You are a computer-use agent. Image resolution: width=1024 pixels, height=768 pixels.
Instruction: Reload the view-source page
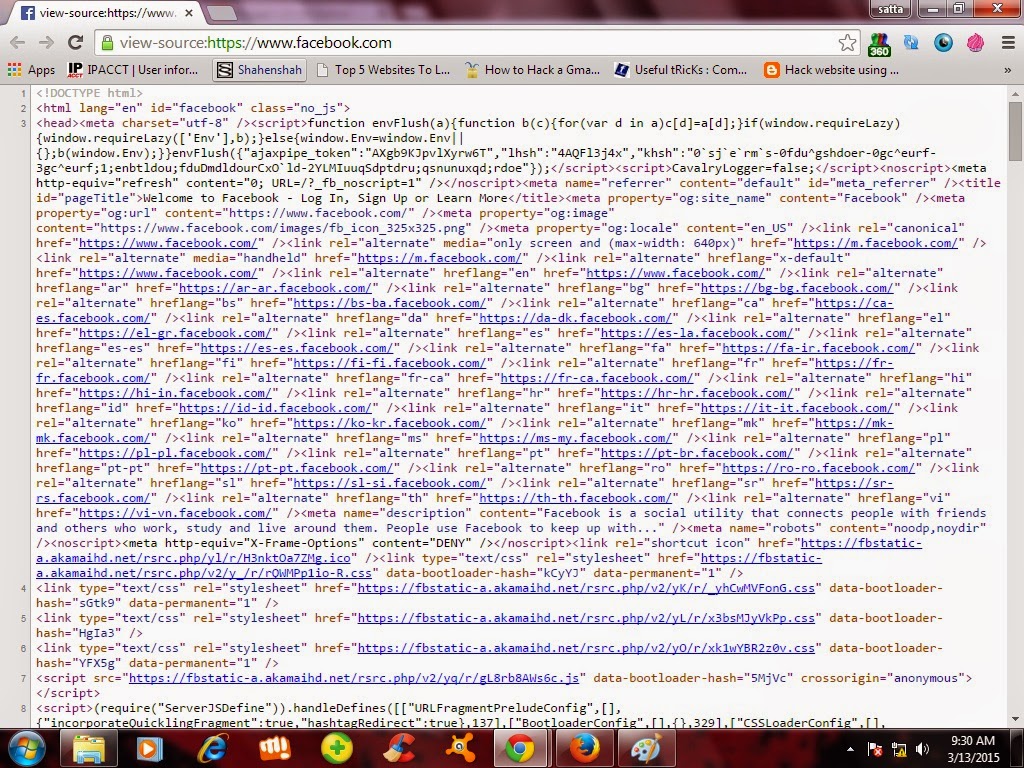click(x=76, y=43)
